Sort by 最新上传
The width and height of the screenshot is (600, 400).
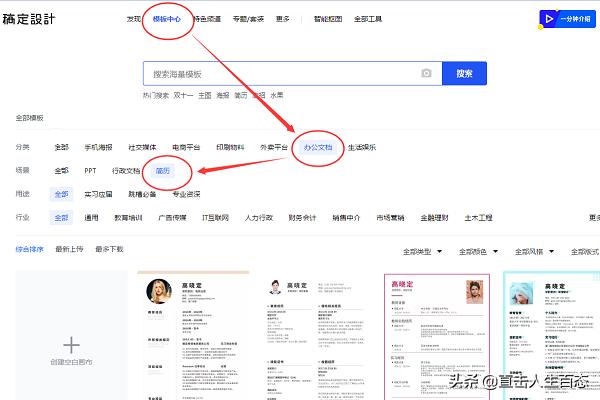tap(69, 249)
